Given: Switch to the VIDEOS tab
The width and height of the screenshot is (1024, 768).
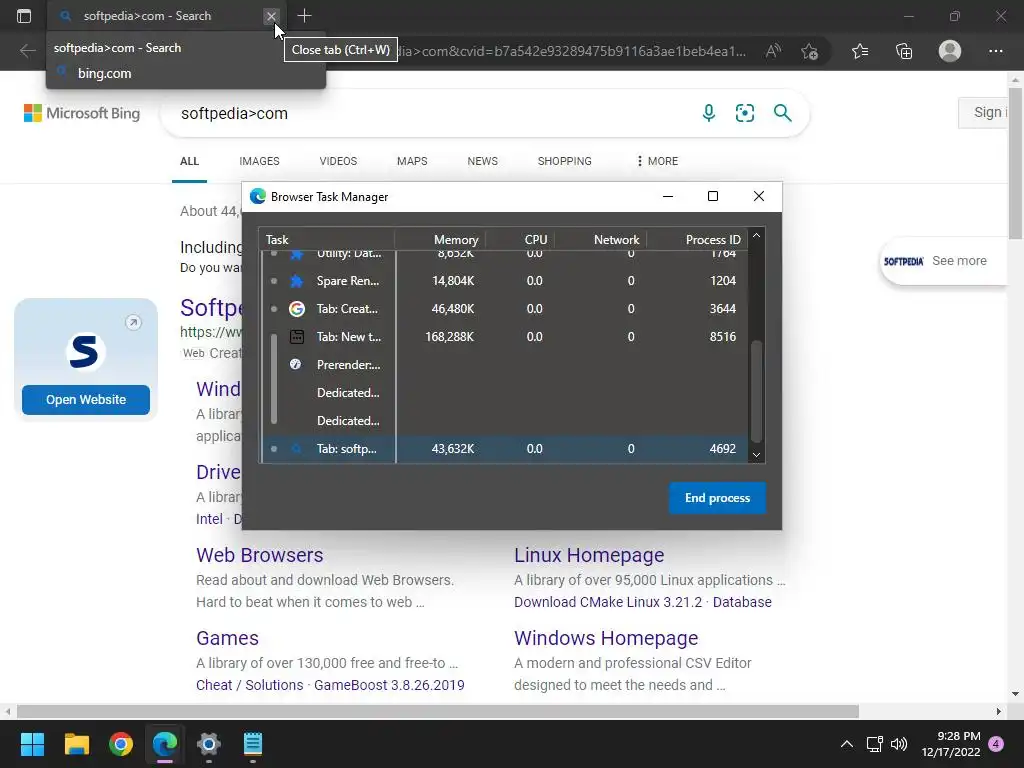Looking at the screenshot, I should 338,161.
